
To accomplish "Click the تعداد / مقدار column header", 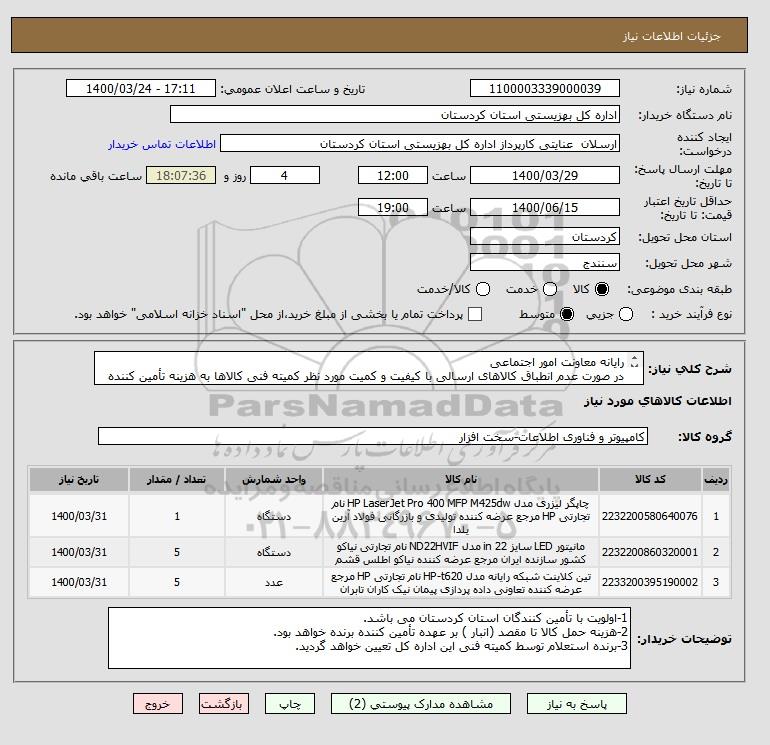I will click(x=177, y=479).
